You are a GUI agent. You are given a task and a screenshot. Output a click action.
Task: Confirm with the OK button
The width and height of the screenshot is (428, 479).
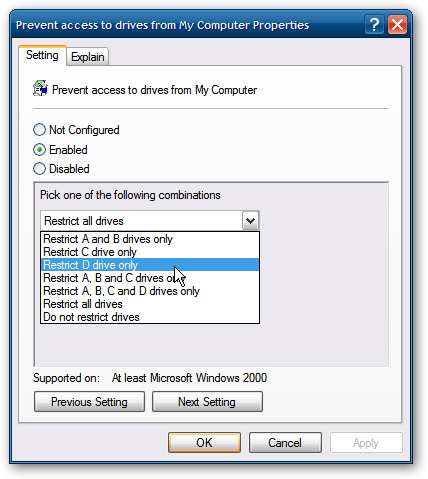pos(204,443)
